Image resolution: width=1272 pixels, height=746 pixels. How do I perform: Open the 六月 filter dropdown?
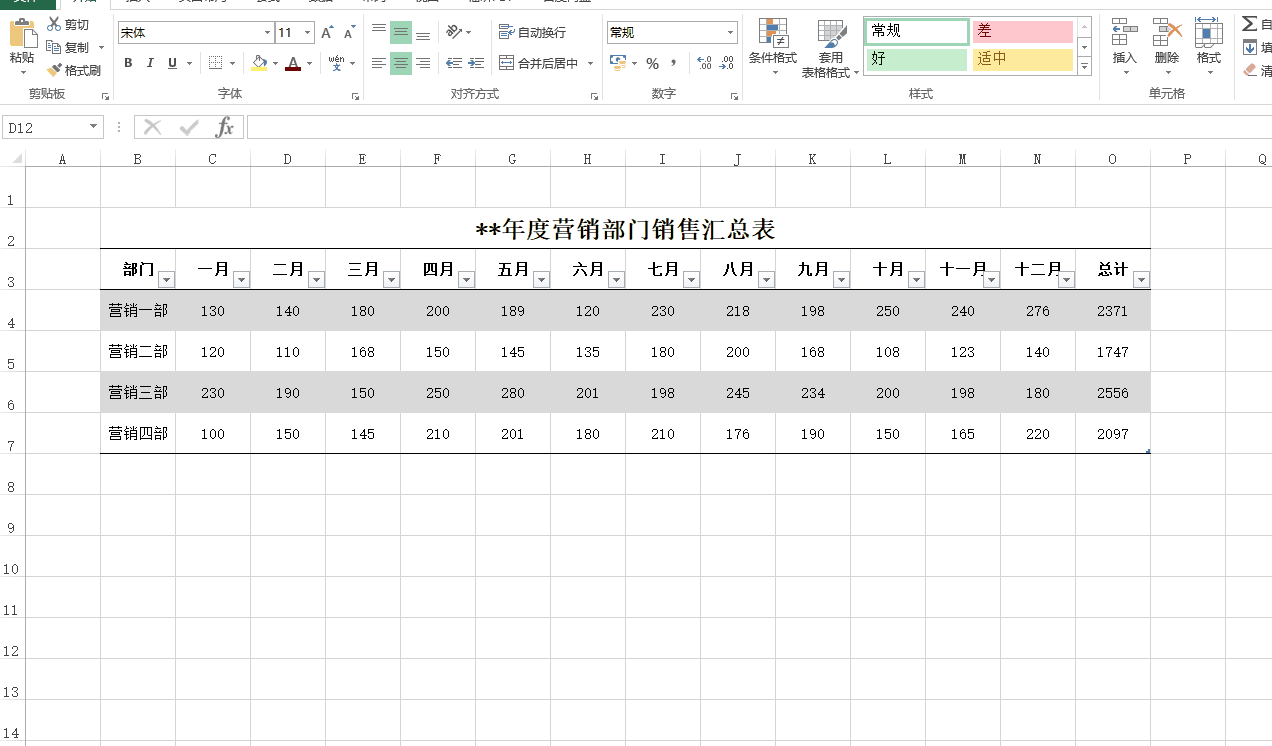pyautogui.click(x=616, y=280)
